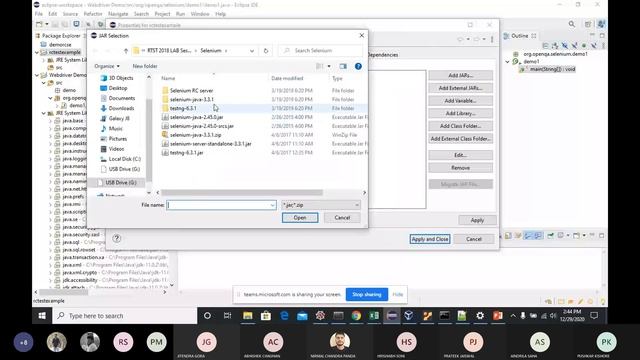Click the Open button in JAR Selection
Screen dimensions: 640x360
[300, 218]
